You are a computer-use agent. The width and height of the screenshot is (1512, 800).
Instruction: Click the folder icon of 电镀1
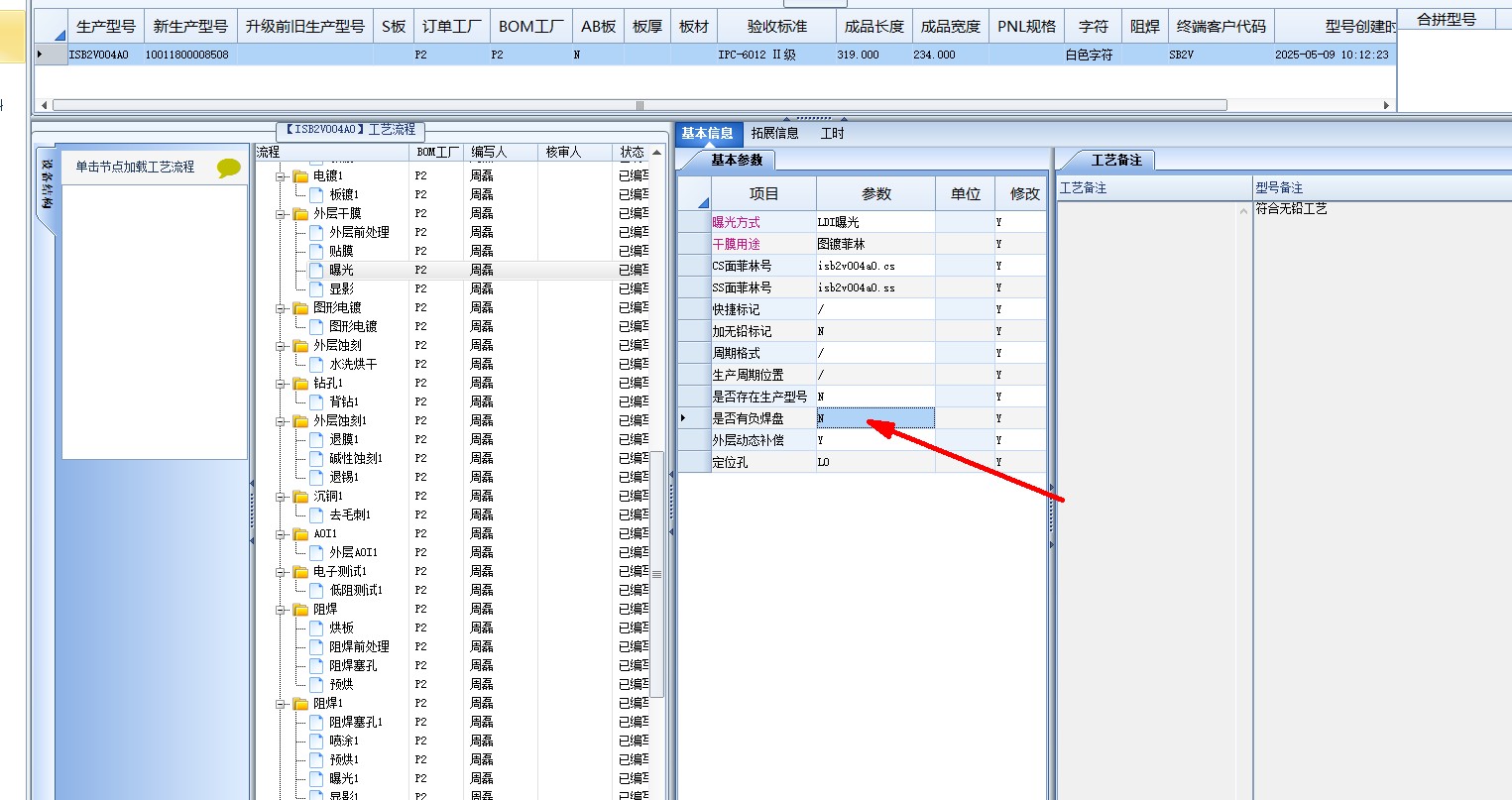(x=300, y=175)
